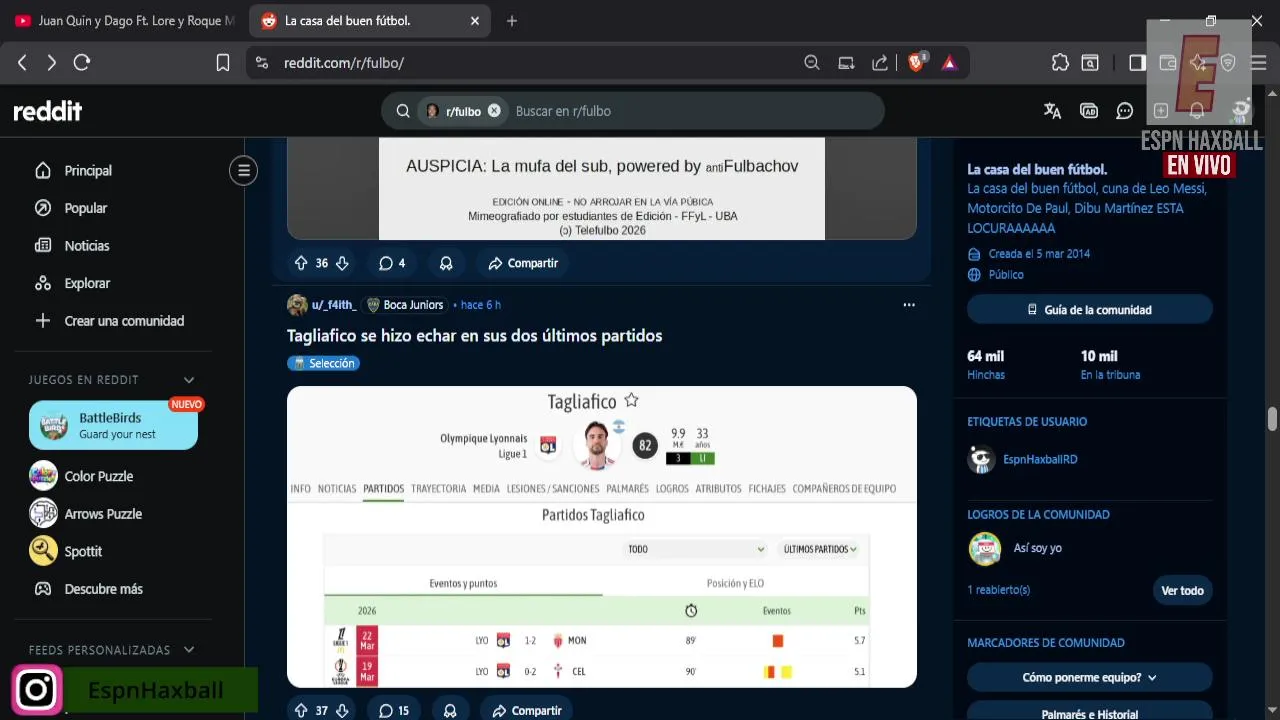Screen dimensions: 1280x720
Task: Open the Palmarés e Historial button
Action: pos(1090,712)
